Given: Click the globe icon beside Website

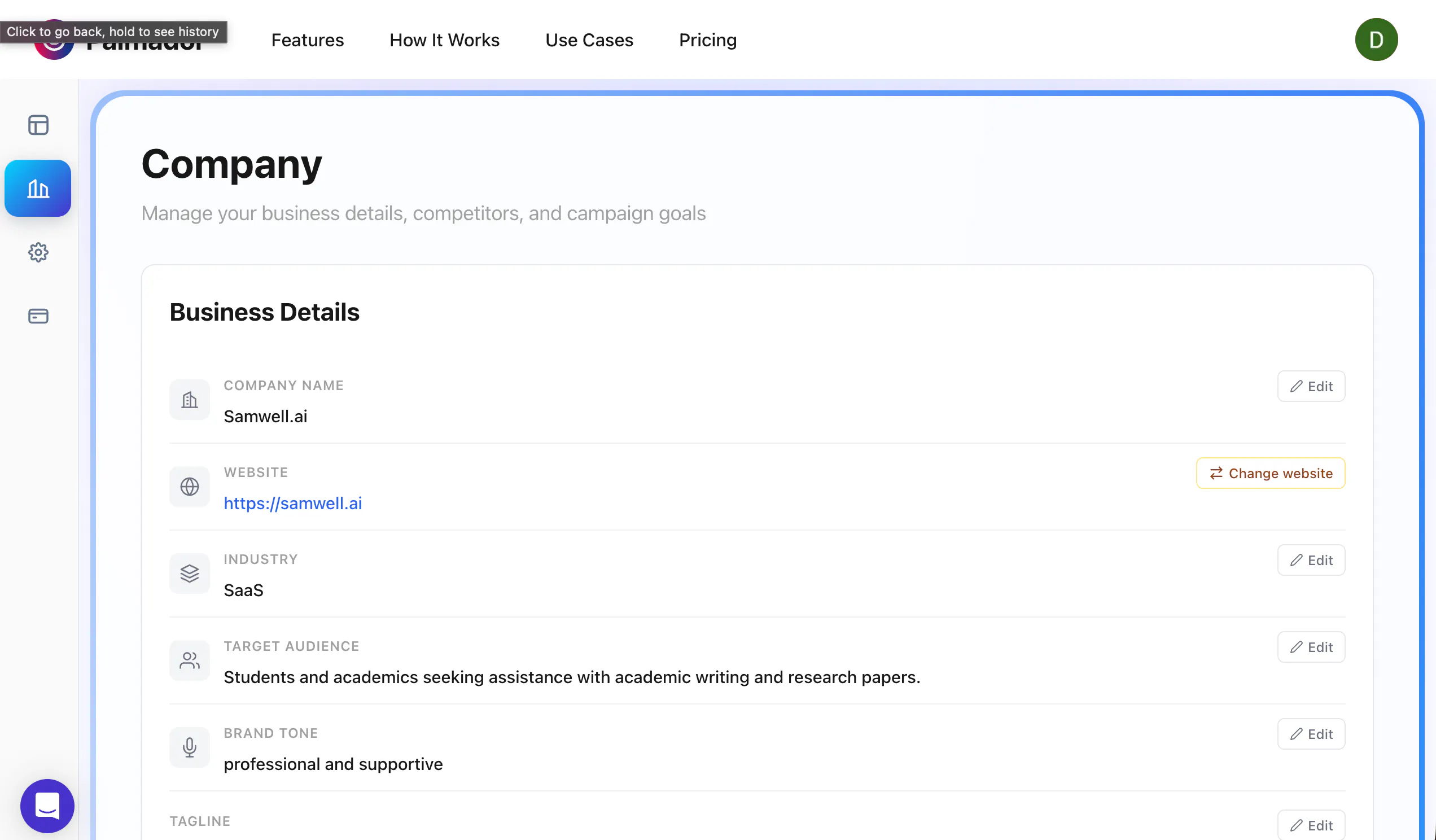Looking at the screenshot, I should pos(190,487).
